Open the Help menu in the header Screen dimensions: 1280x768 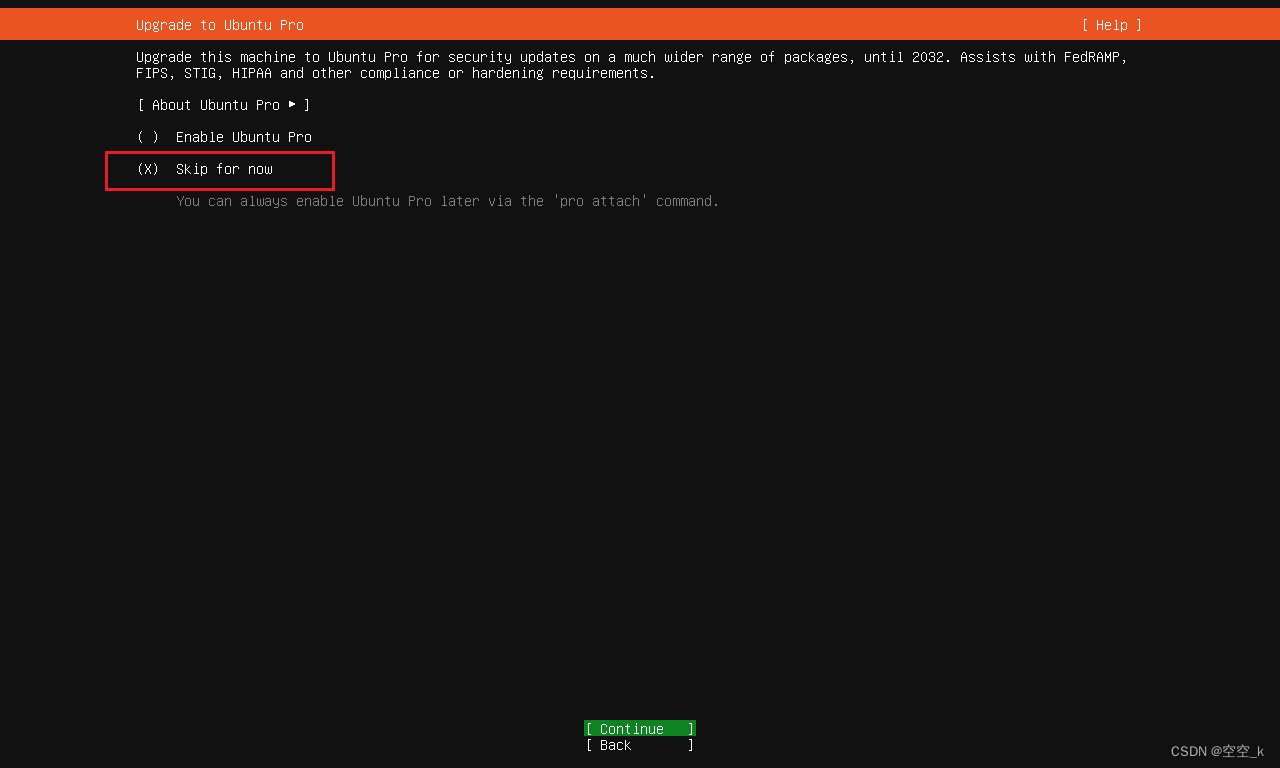(x=1111, y=25)
